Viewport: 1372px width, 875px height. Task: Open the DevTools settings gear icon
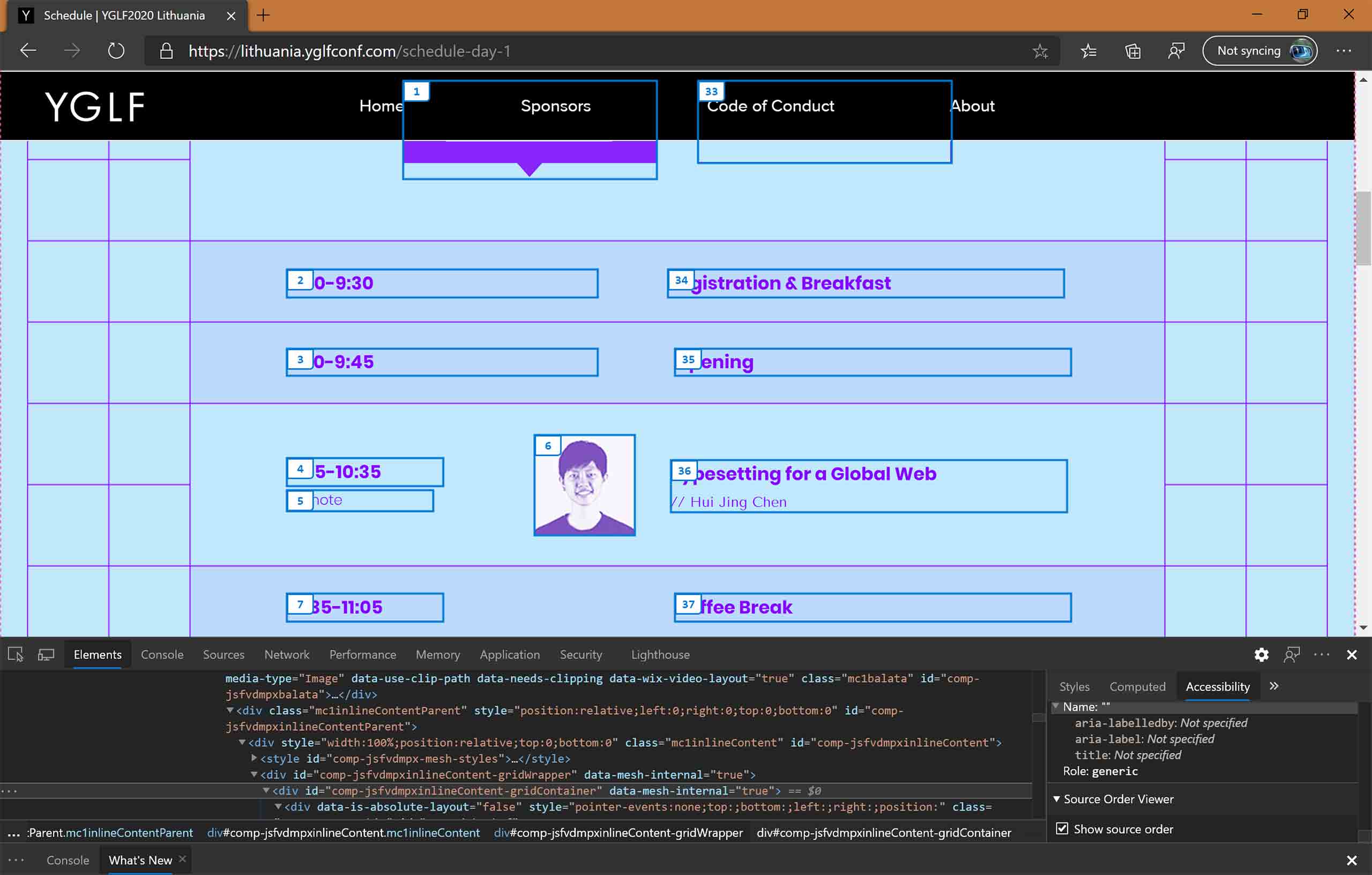[x=1261, y=654]
